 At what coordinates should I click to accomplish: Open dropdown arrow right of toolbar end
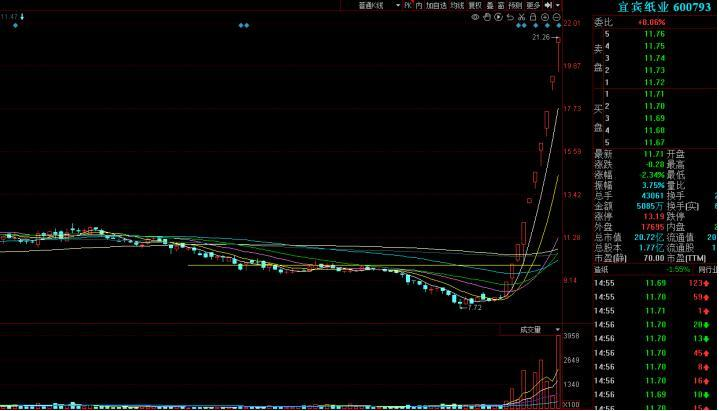[557, 5]
